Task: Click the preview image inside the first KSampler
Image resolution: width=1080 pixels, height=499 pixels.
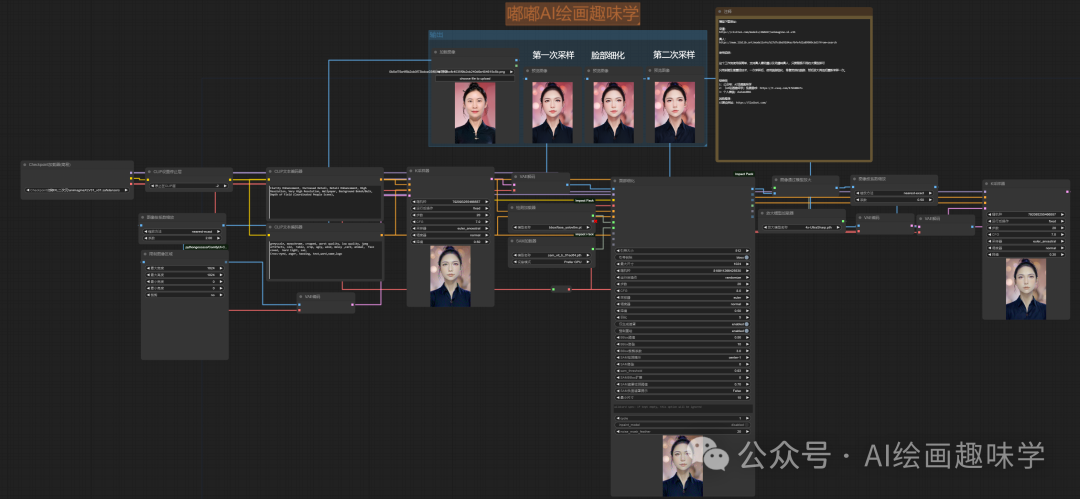Action: (450, 276)
